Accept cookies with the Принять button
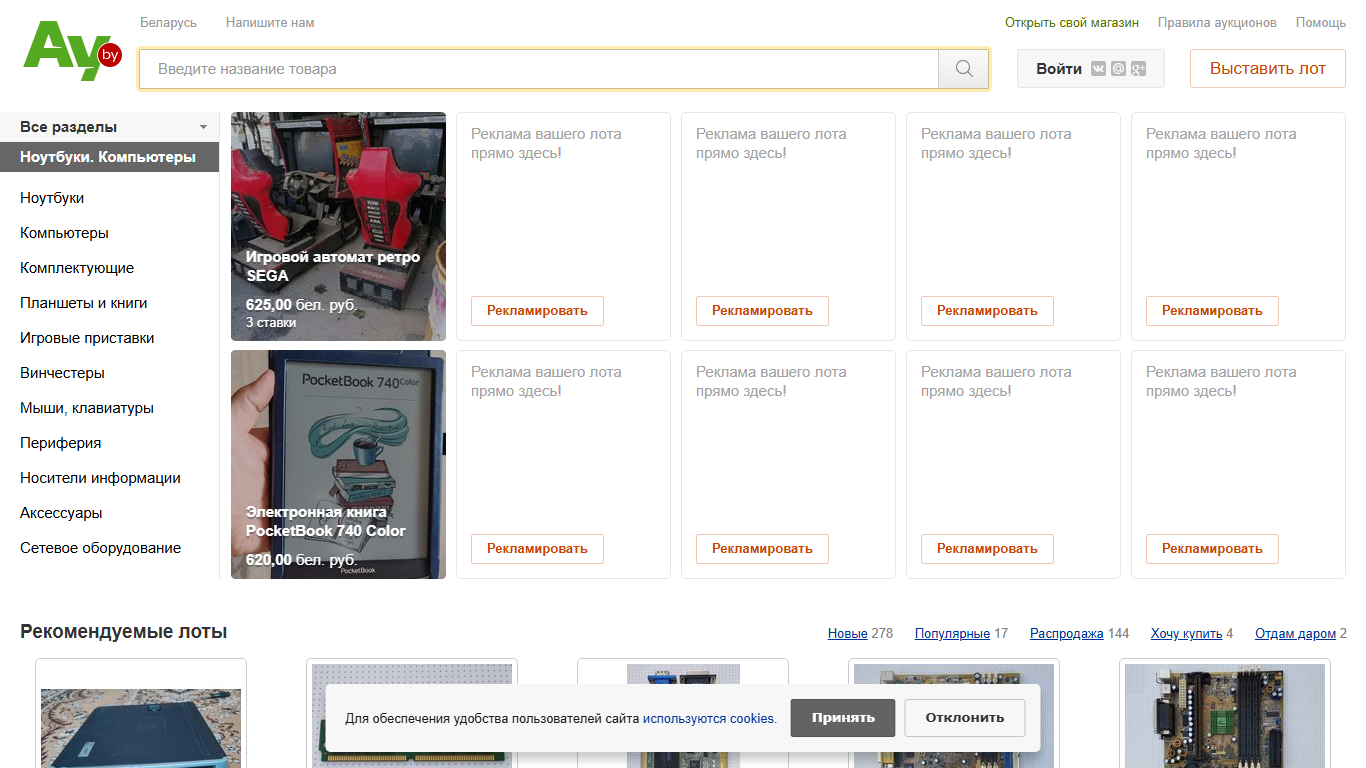This screenshot has height=768, width=1366. tap(843, 718)
